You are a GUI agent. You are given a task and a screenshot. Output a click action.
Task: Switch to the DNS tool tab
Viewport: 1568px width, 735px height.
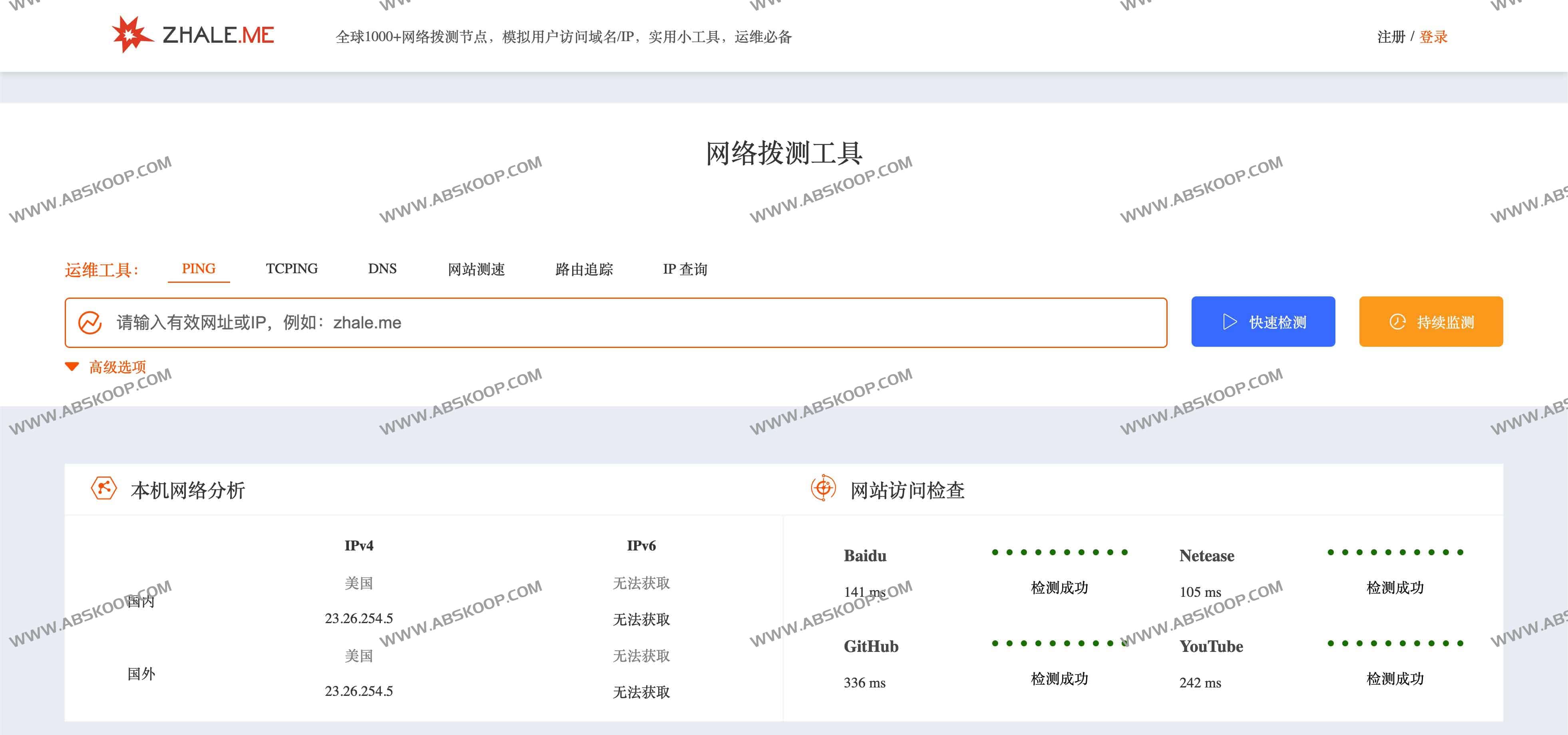[382, 268]
